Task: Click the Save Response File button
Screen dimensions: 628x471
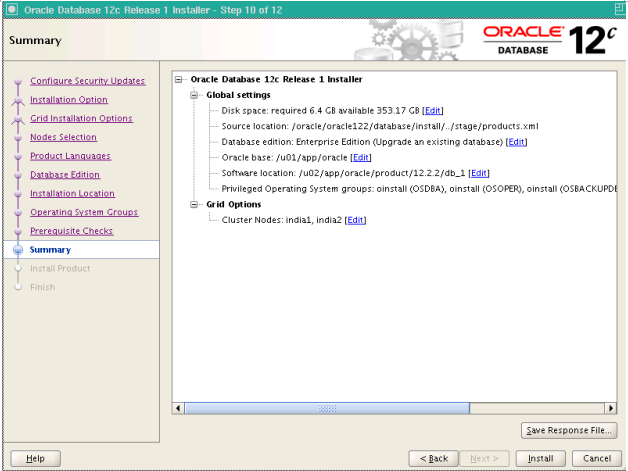Action: point(569,431)
